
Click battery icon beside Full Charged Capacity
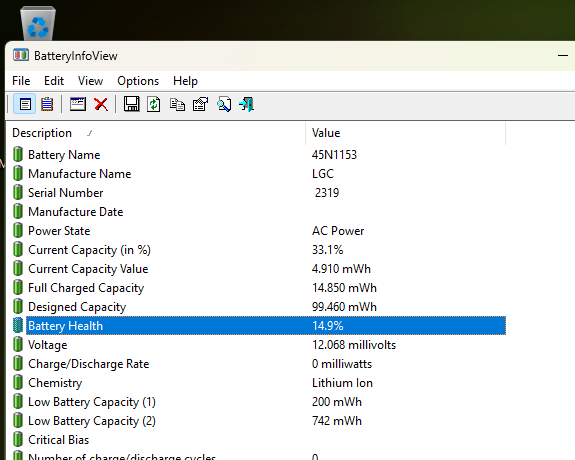(18, 288)
